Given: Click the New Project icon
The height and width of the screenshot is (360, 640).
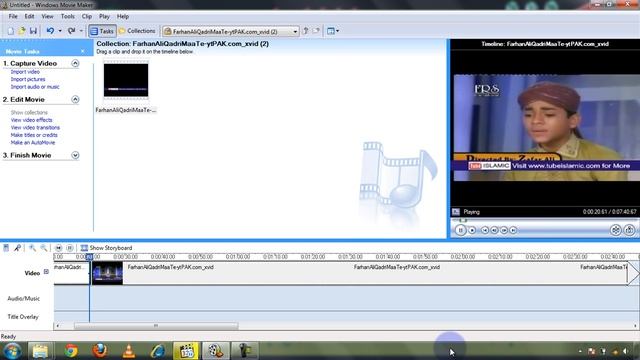Looking at the screenshot, I should click(x=11, y=31).
